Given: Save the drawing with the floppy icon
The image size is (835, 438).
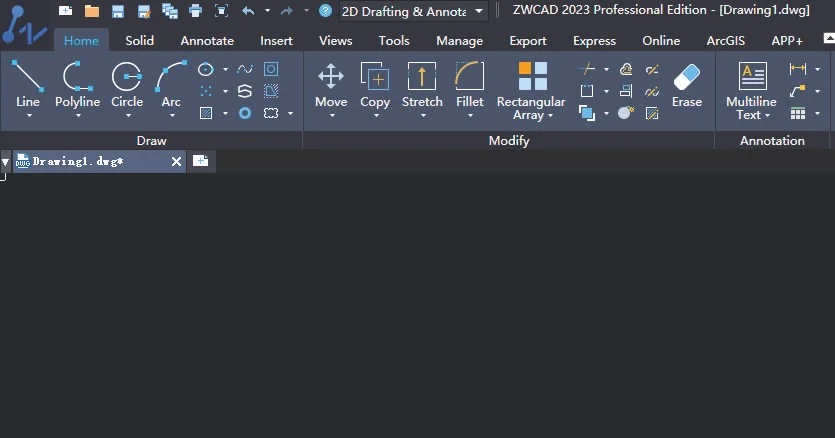Looking at the screenshot, I should point(118,11).
